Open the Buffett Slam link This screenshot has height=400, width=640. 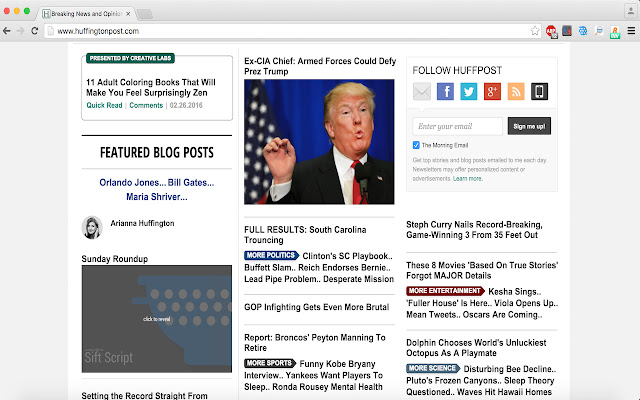269,267
